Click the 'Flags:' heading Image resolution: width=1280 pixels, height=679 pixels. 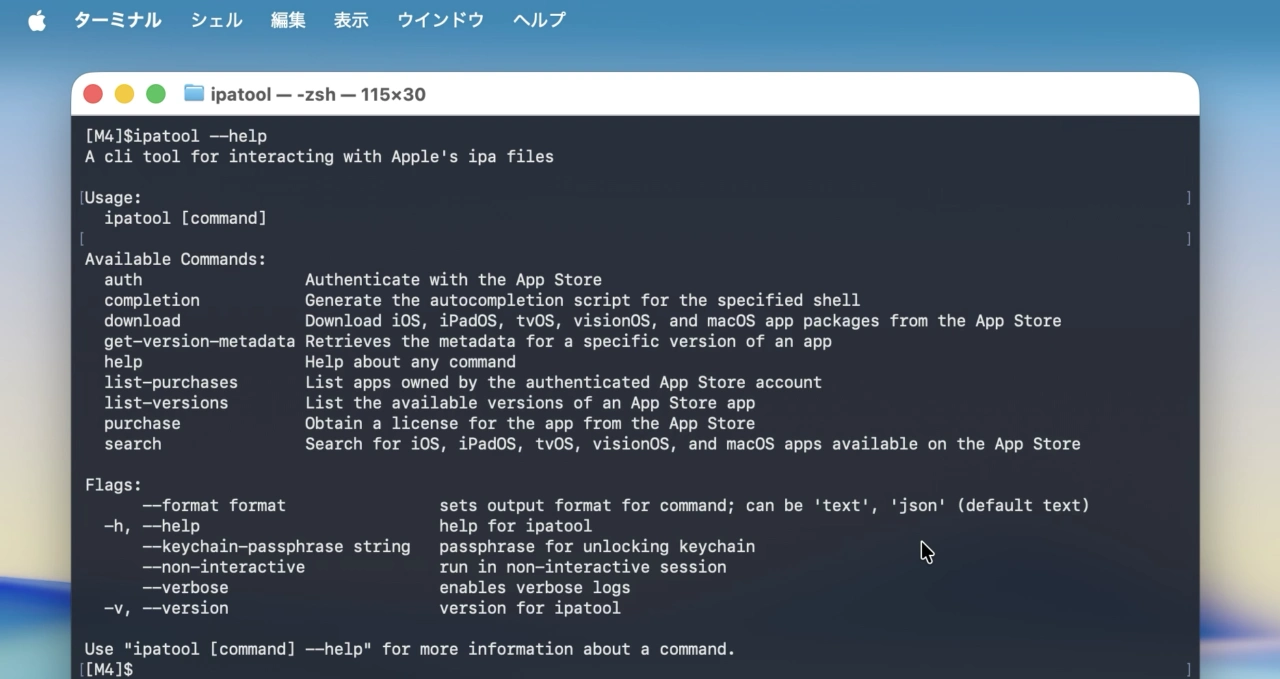[113, 485]
